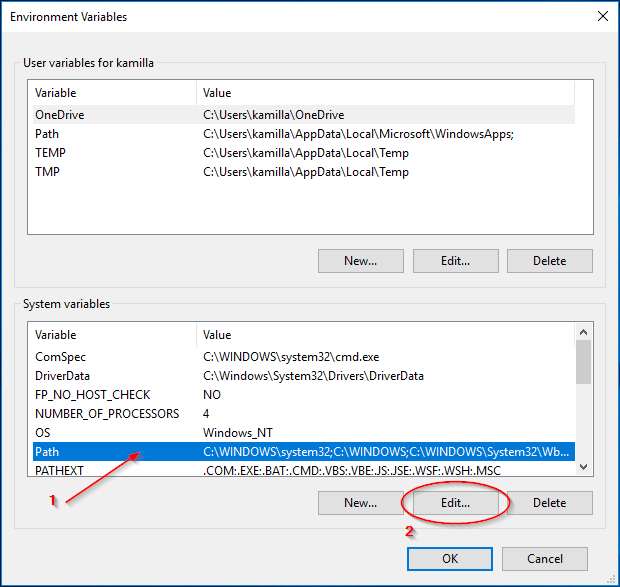Select the user Path variable row
This screenshot has width=620, height=587.
47,134
